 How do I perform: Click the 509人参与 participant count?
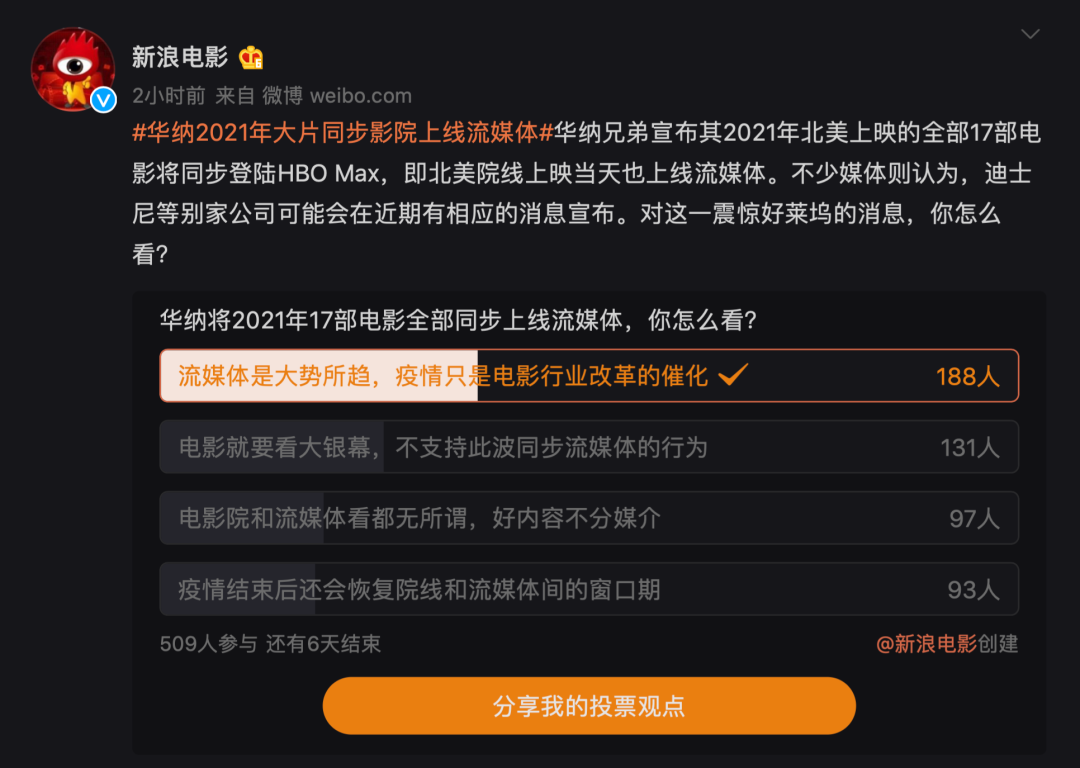208,644
